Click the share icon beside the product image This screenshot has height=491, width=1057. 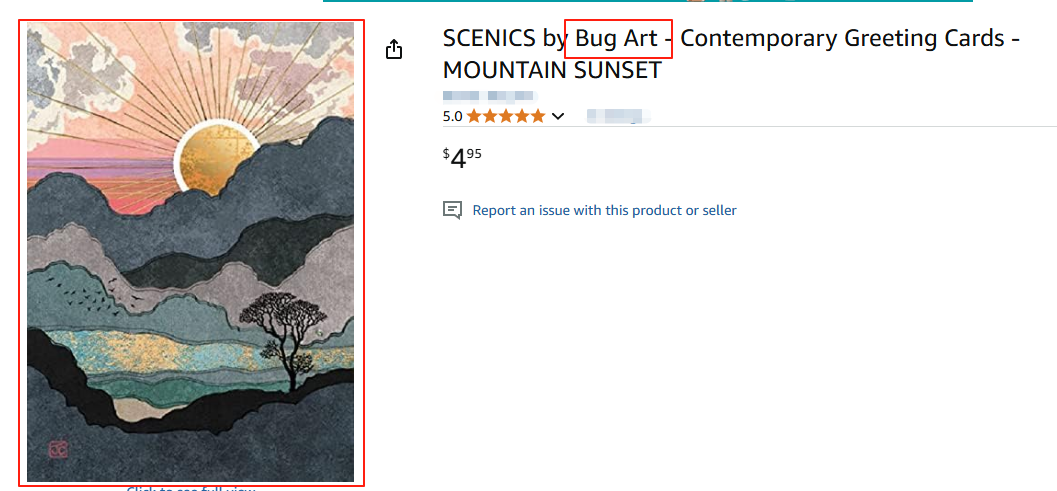tap(394, 49)
